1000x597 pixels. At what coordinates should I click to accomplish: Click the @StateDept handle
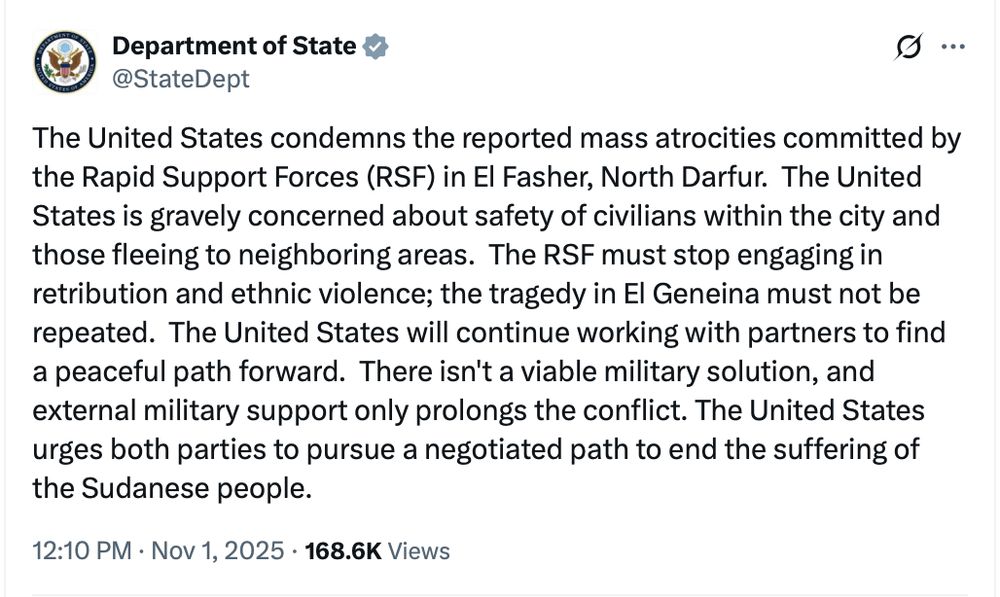click(x=180, y=78)
